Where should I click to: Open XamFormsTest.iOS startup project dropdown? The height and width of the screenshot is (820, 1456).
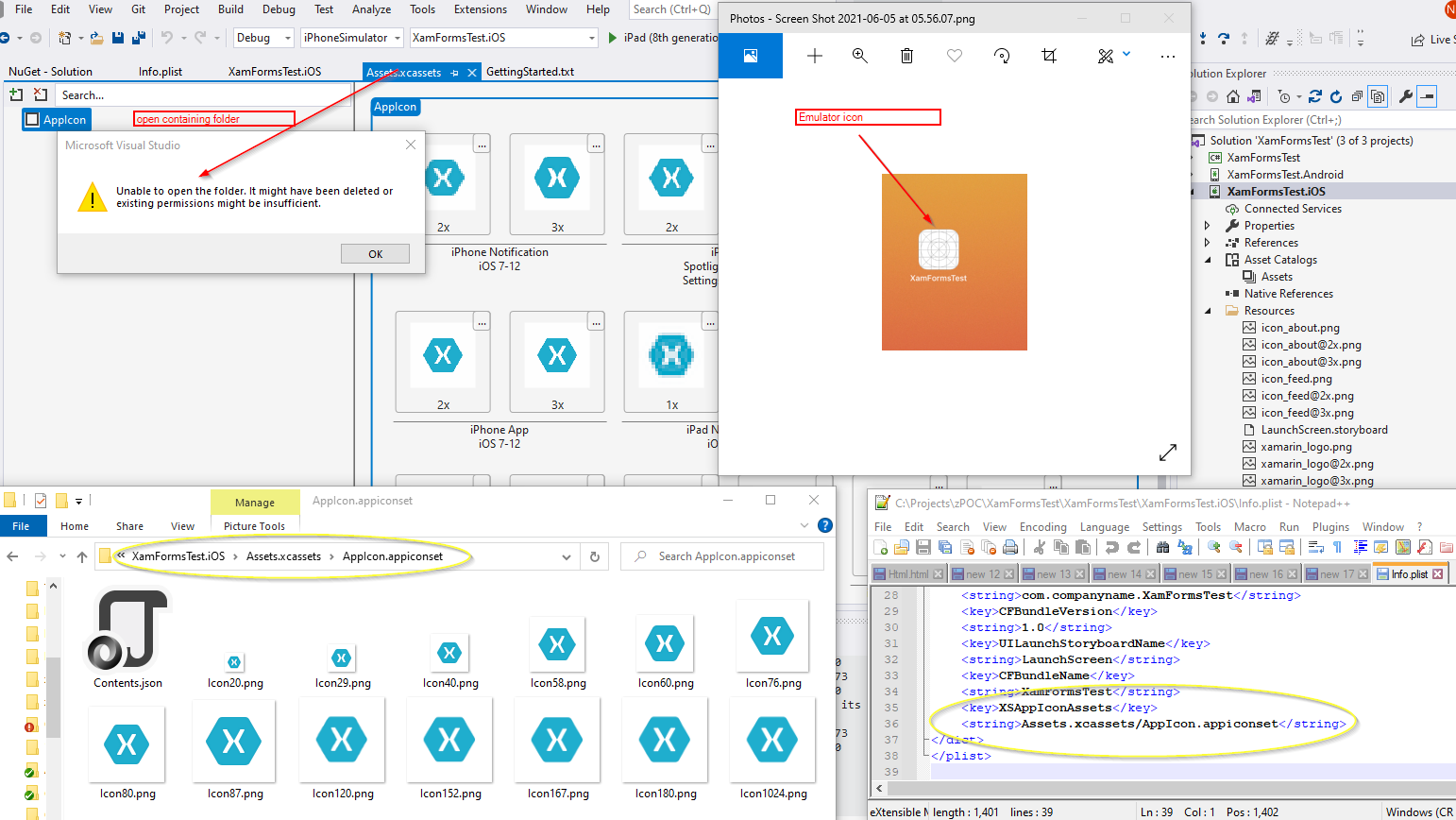(x=504, y=38)
